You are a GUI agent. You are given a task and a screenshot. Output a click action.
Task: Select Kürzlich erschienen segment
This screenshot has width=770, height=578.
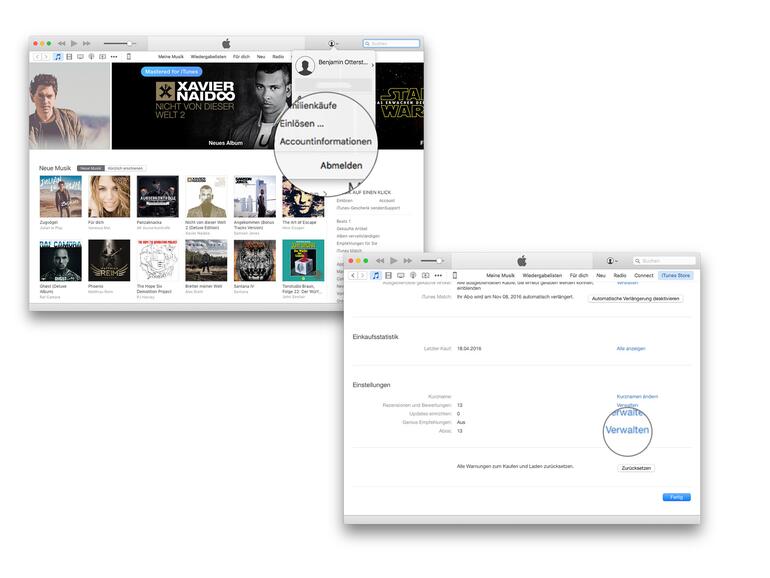click(125, 168)
